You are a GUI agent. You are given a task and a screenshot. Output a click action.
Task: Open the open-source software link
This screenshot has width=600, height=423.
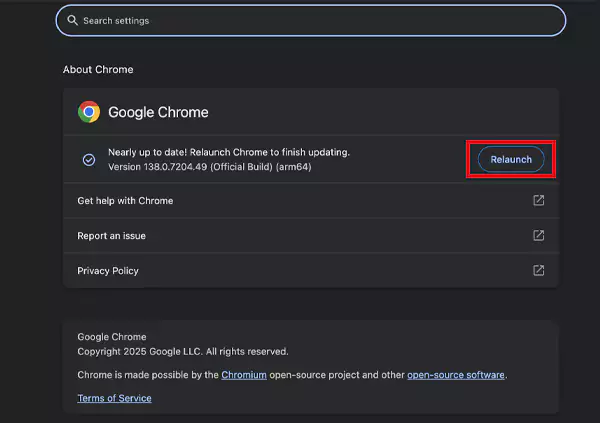click(455, 375)
